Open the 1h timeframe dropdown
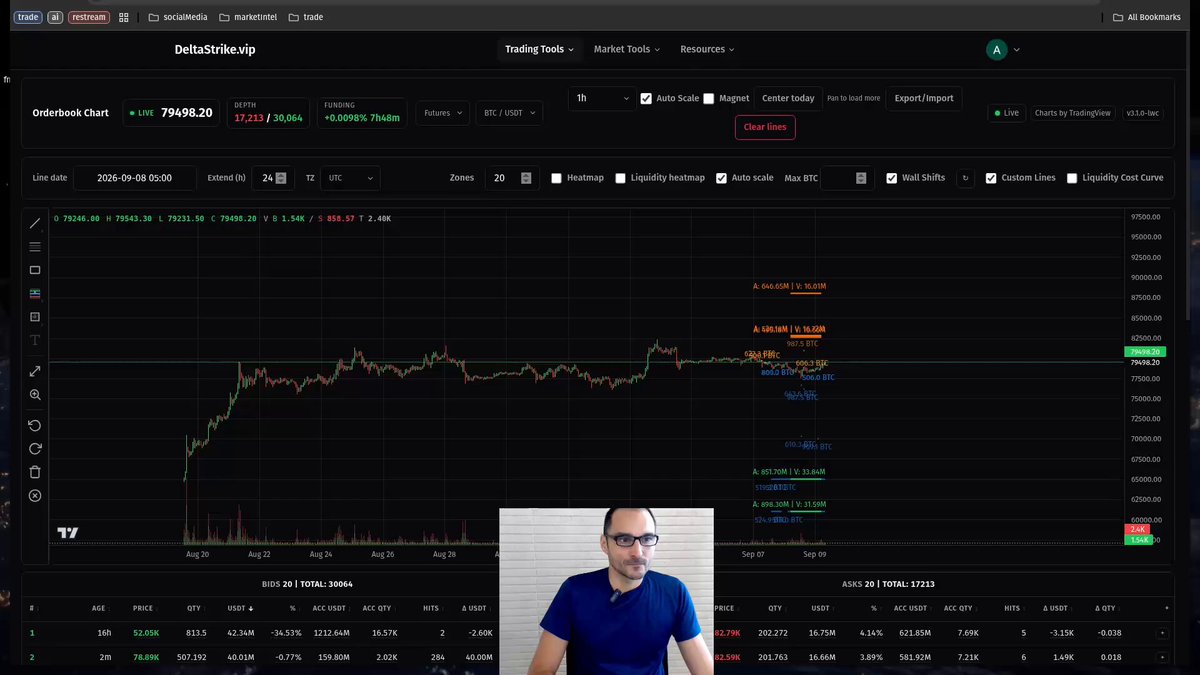This screenshot has width=1200, height=675. 602,98
